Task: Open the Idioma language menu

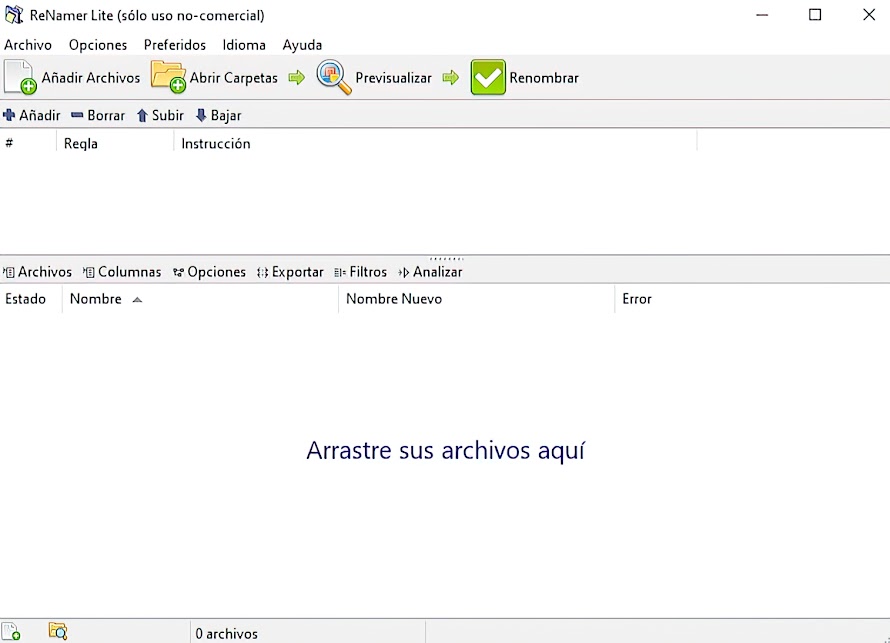Action: pos(244,45)
